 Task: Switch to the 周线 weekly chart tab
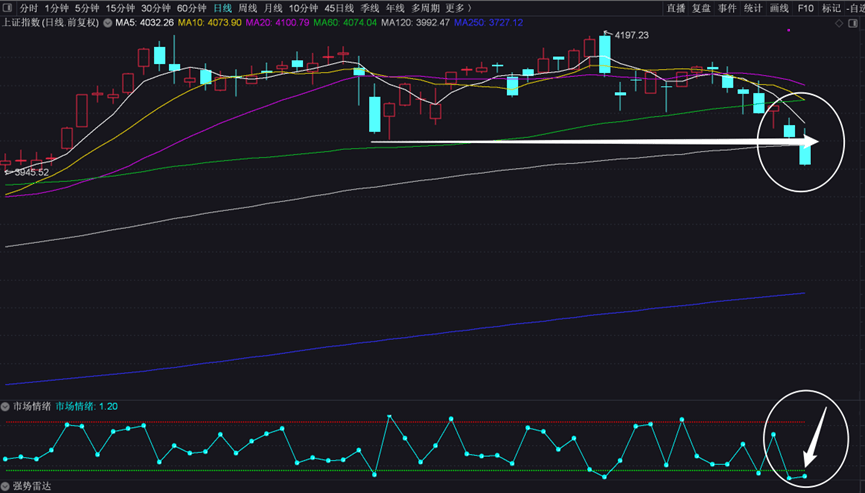pos(247,8)
